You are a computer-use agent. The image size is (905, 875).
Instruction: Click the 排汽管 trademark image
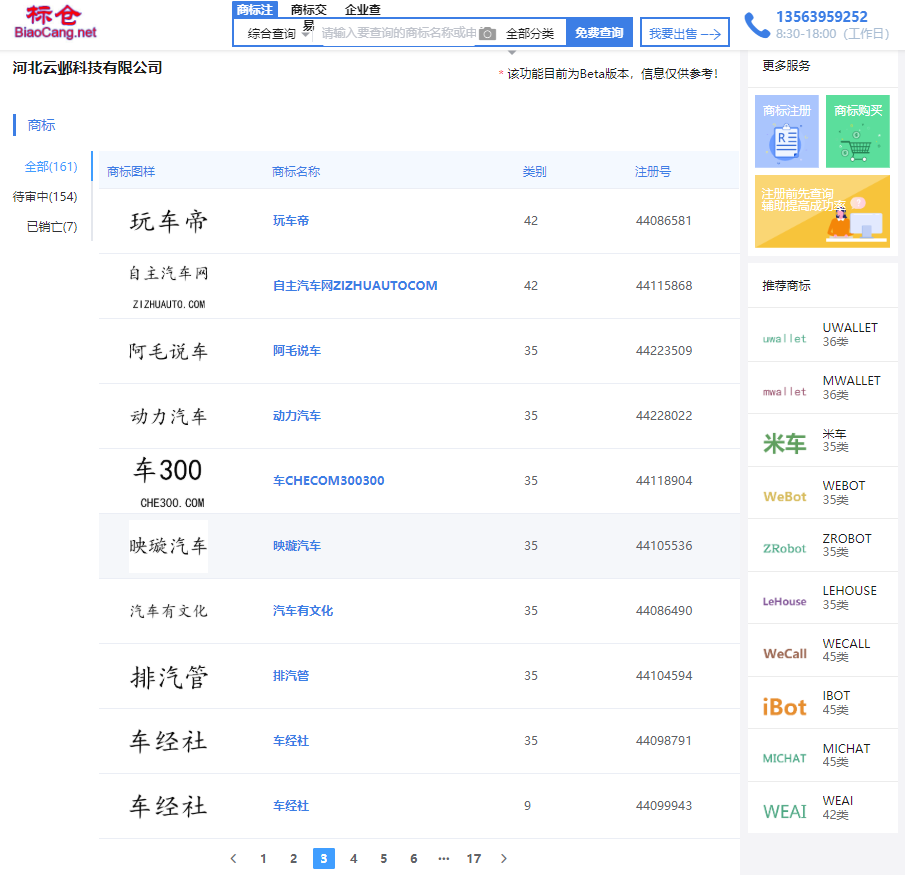coord(169,676)
